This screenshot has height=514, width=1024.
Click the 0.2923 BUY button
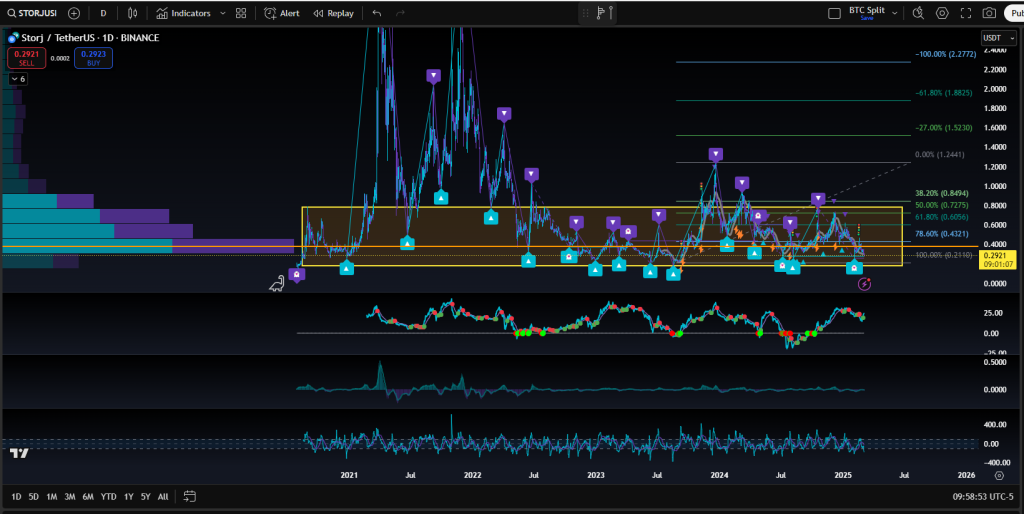[x=93, y=58]
